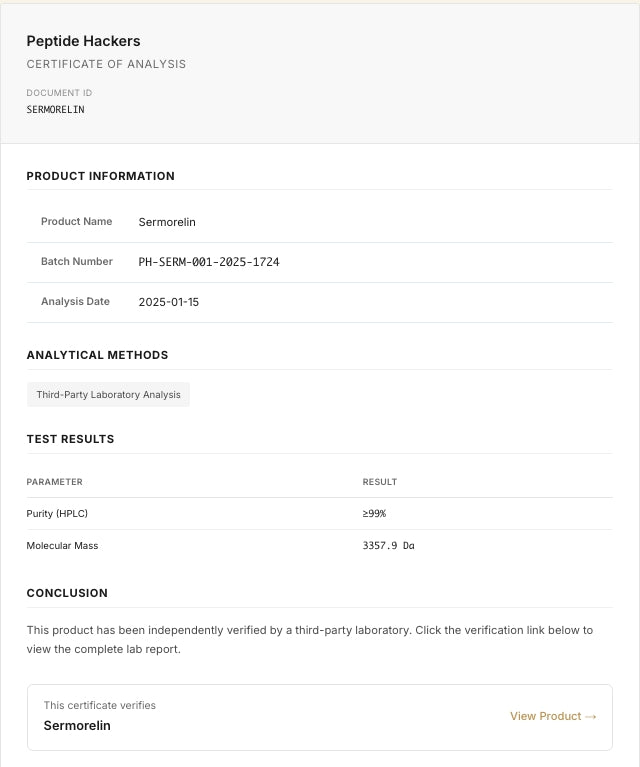Click the PARAMETER column header
Image resolution: width=640 pixels, height=767 pixels.
coord(54,482)
